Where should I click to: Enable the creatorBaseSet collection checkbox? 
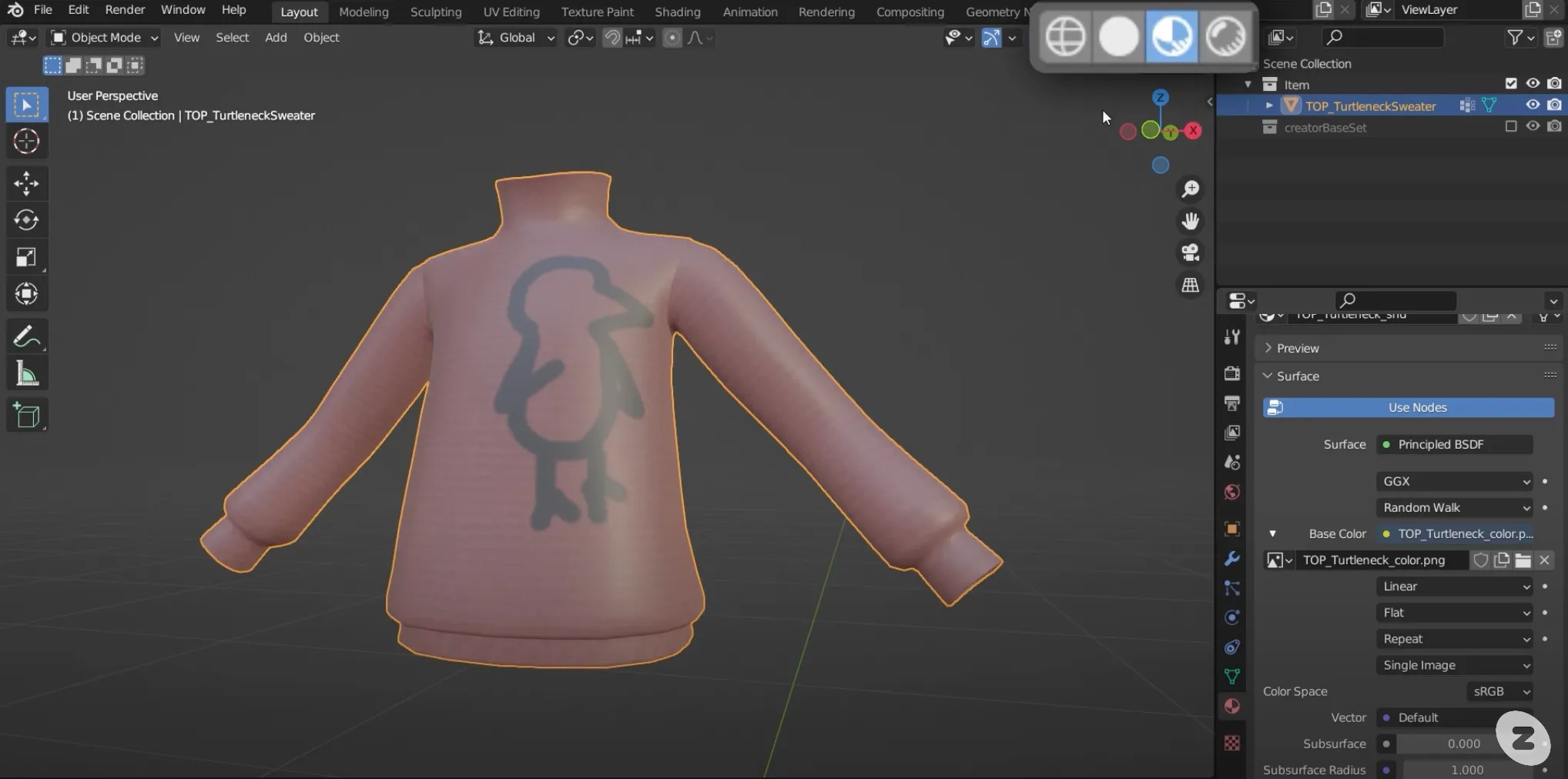1511,127
